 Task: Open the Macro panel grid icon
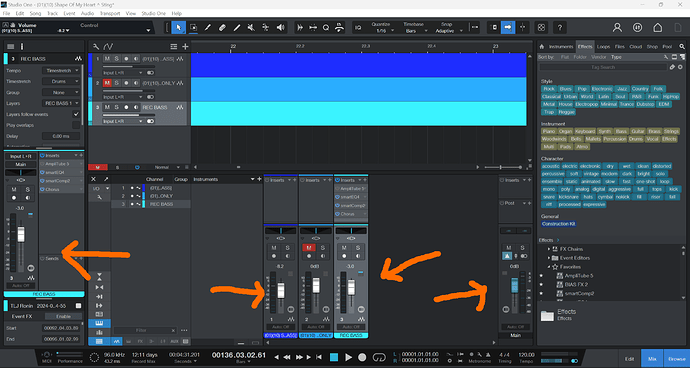coord(541,27)
